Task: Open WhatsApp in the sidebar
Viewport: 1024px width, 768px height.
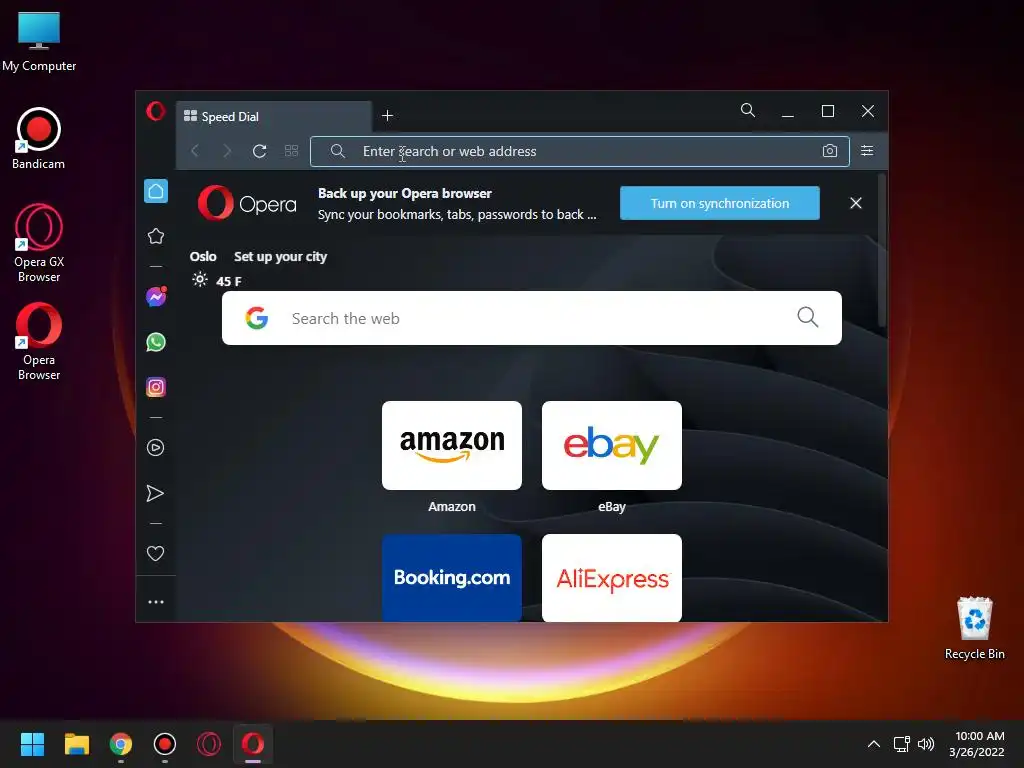Action: [155, 342]
